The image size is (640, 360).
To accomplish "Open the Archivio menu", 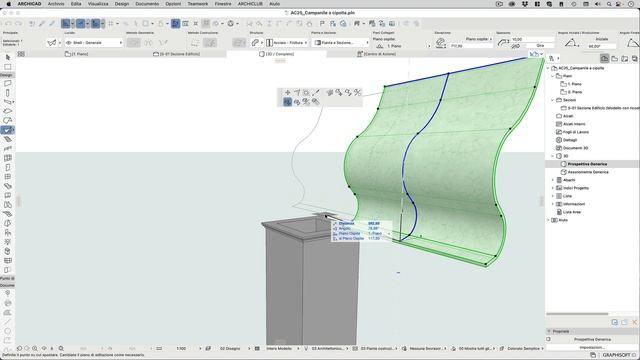I will tap(56, 4).
